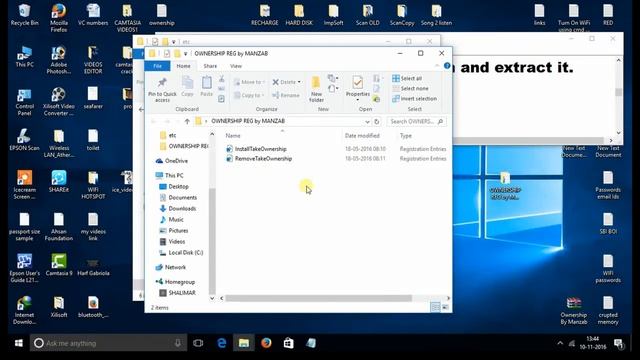Select Camtasia 9 desktop icon

point(59,265)
